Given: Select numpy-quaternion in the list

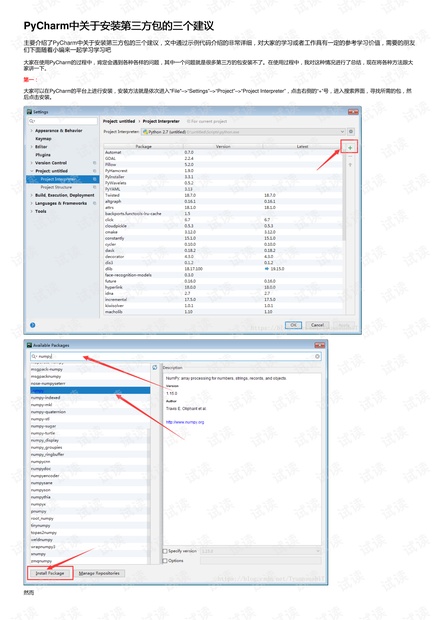Looking at the screenshot, I should tap(90, 412).
